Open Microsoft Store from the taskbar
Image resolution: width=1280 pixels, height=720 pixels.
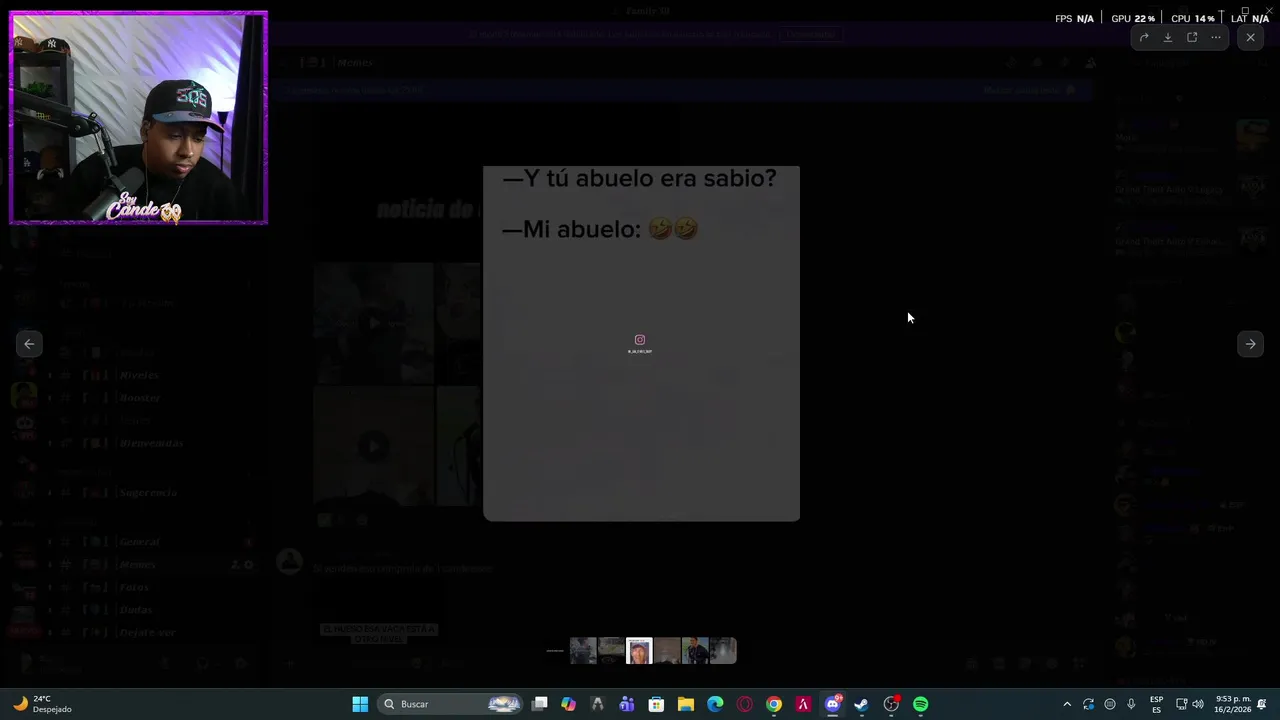(x=656, y=704)
